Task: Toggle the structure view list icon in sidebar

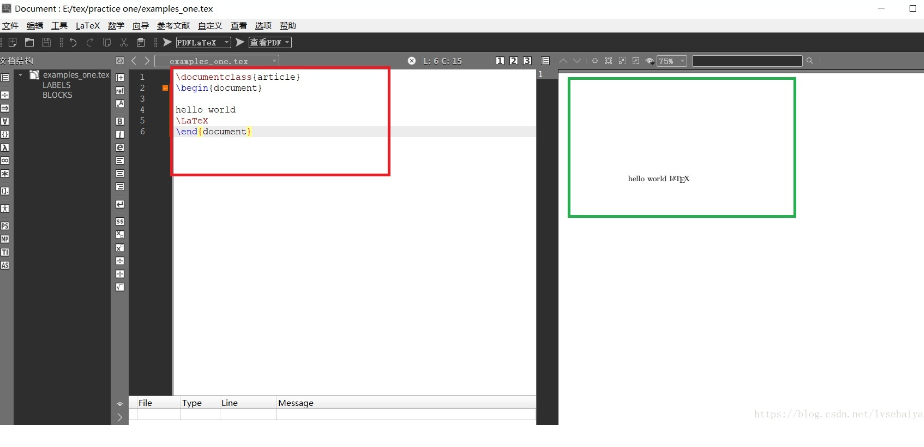Action: (5, 78)
